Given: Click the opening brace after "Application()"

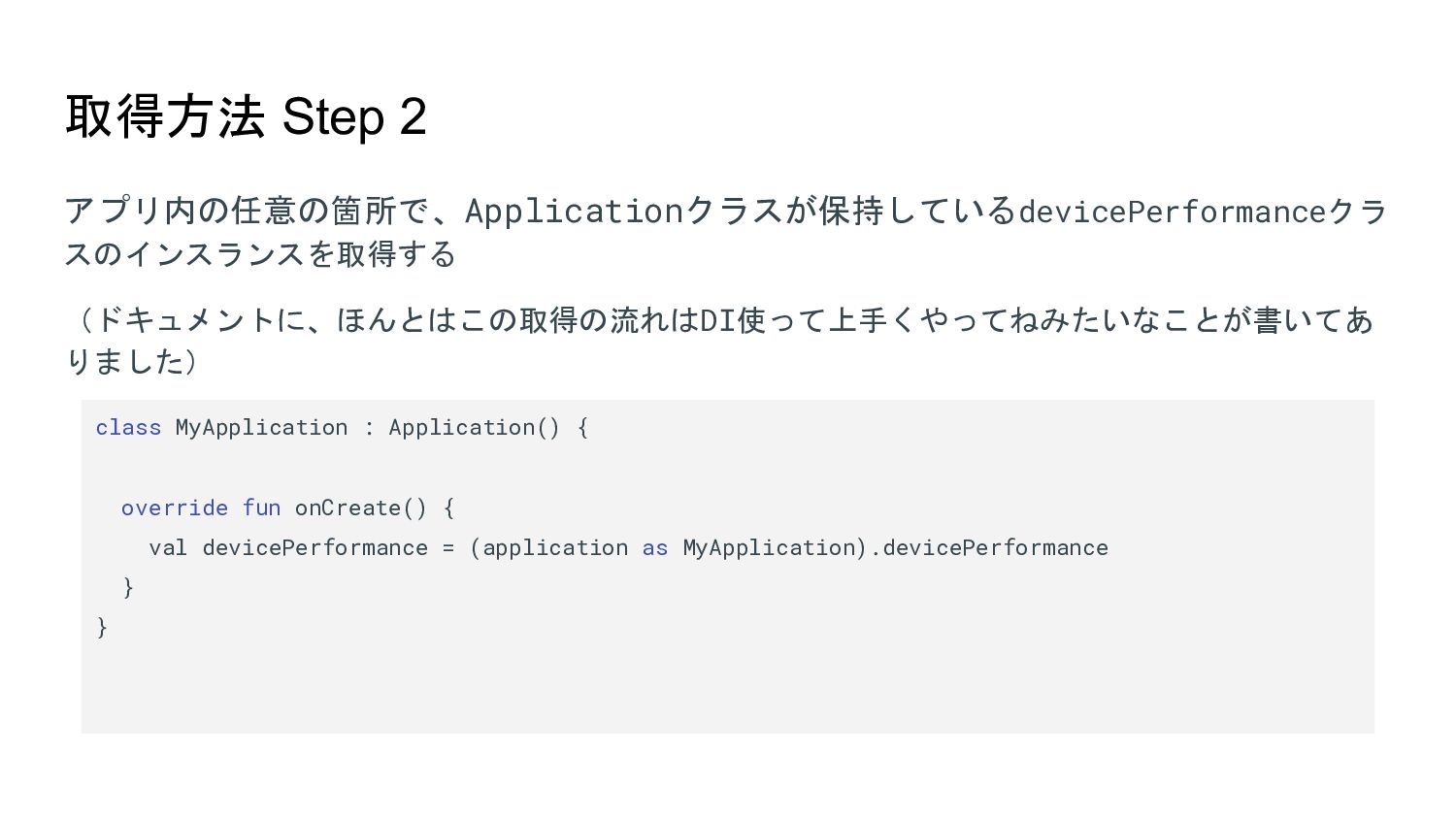Looking at the screenshot, I should [582, 428].
